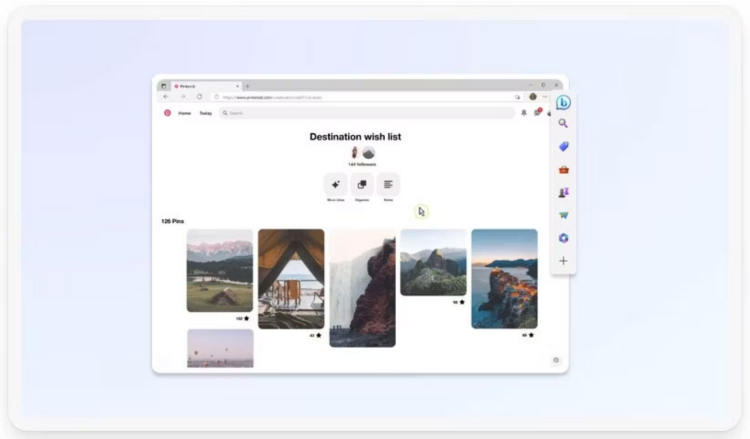Image resolution: width=750 pixels, height=439 pixels.
Task: Click the browser forward arrow
Action: [183, 97]
